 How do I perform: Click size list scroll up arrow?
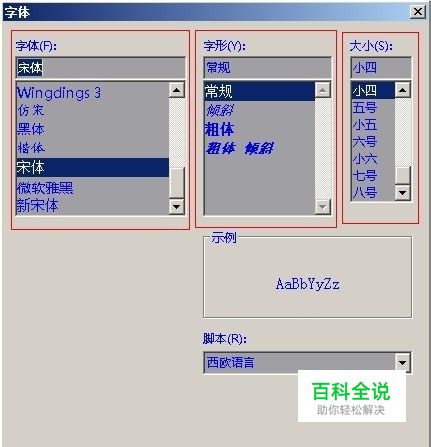point(403,90)
